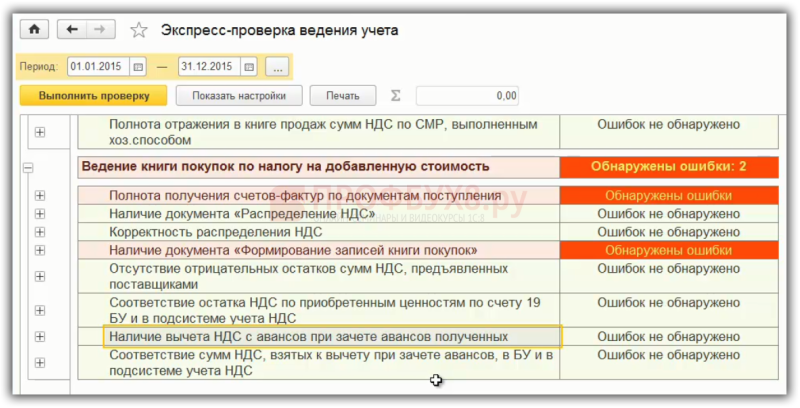Select text Полнота получения счетов-фактур по документам поступления
This screenshot has width=800, height=408.
click(x=305, y=196)
